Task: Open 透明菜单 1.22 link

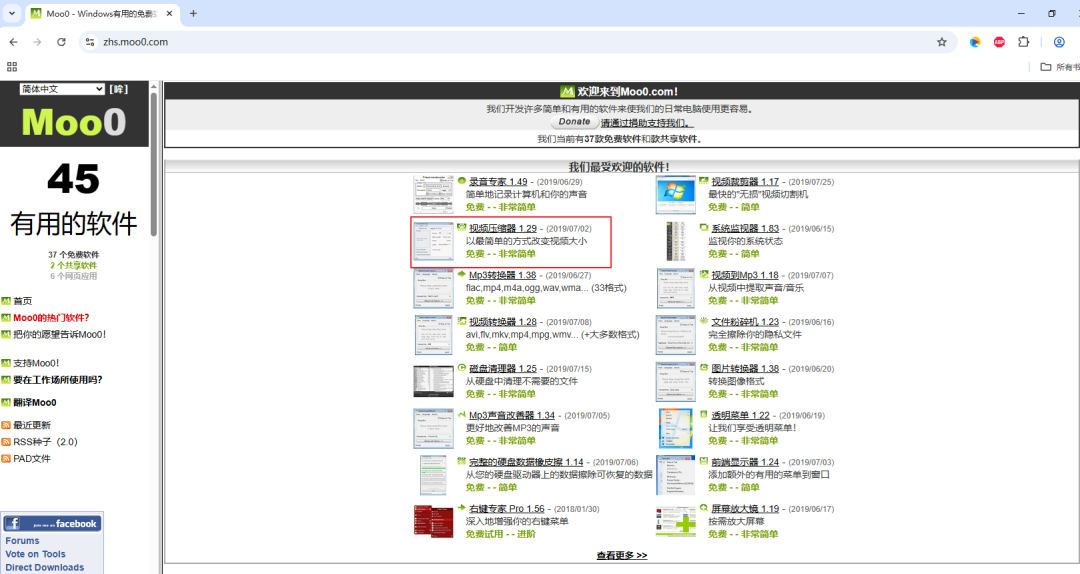Action: [740, 416]
